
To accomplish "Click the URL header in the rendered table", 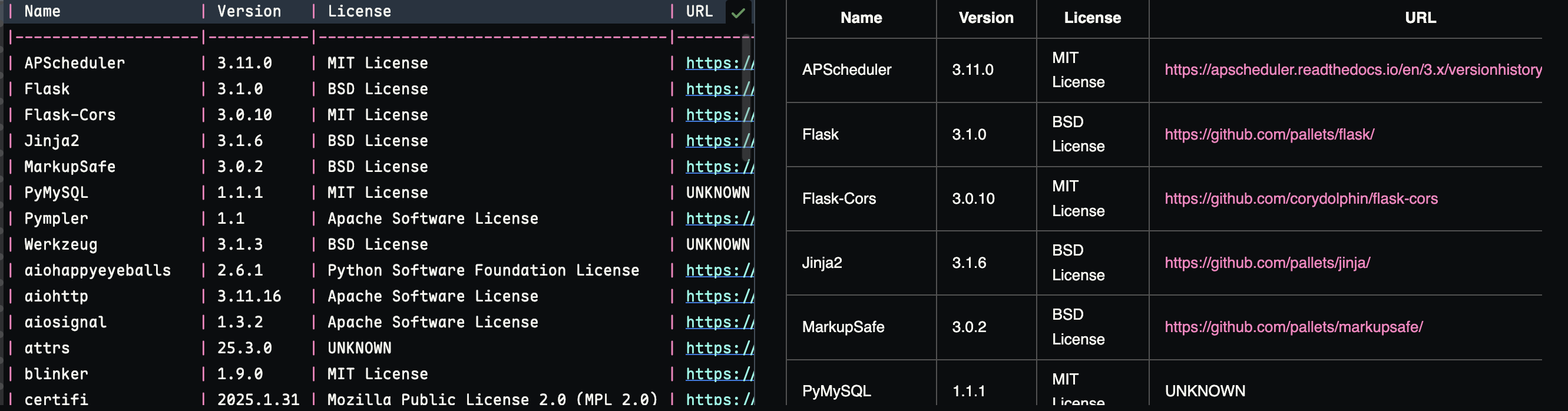I will point(1420,18).
